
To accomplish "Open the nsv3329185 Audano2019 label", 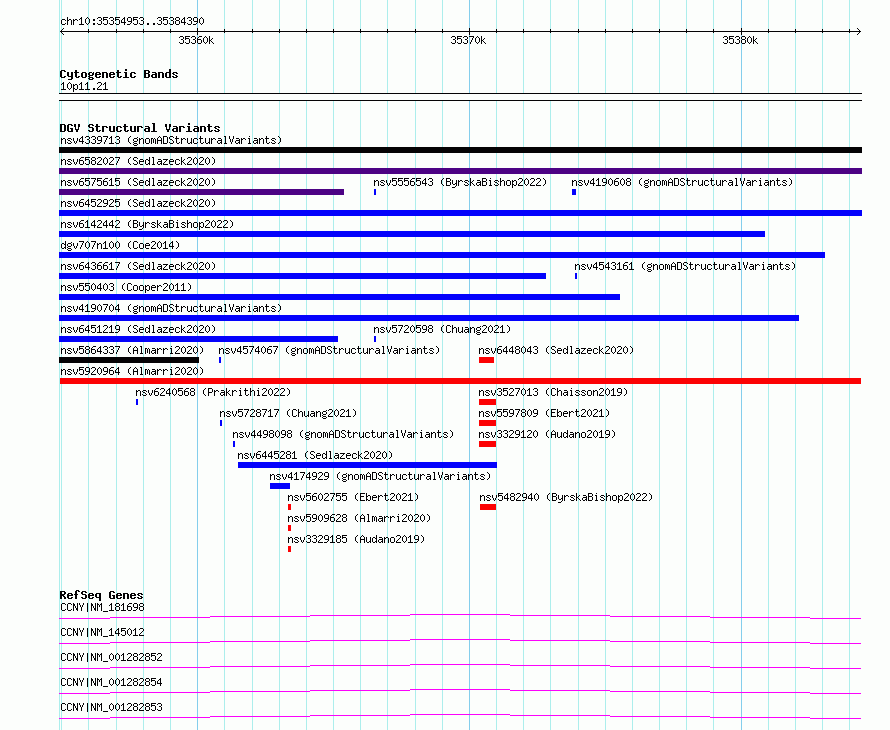I will click(356, 539).
